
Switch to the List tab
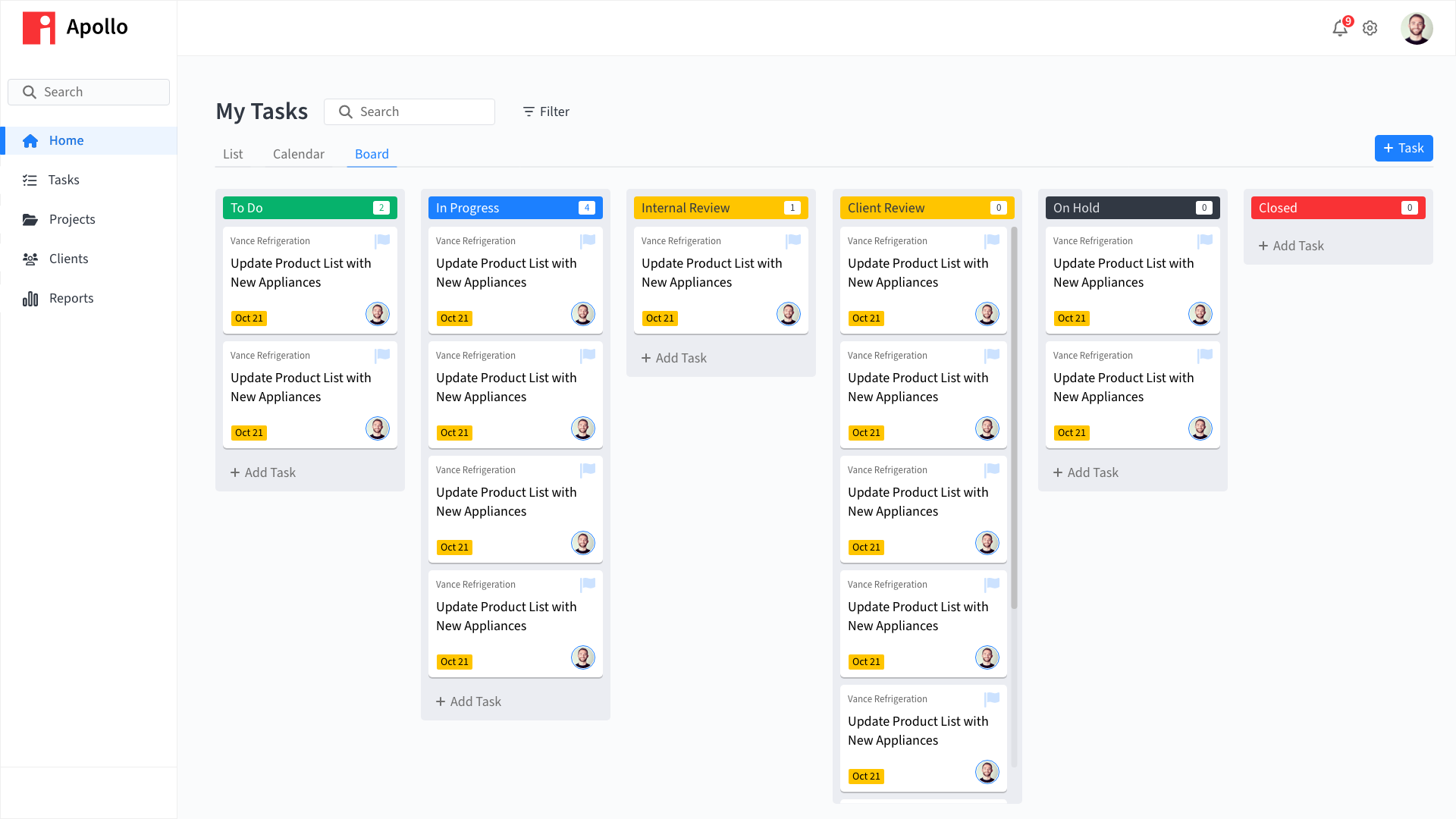pyautogui.click(x=233, y=154)
